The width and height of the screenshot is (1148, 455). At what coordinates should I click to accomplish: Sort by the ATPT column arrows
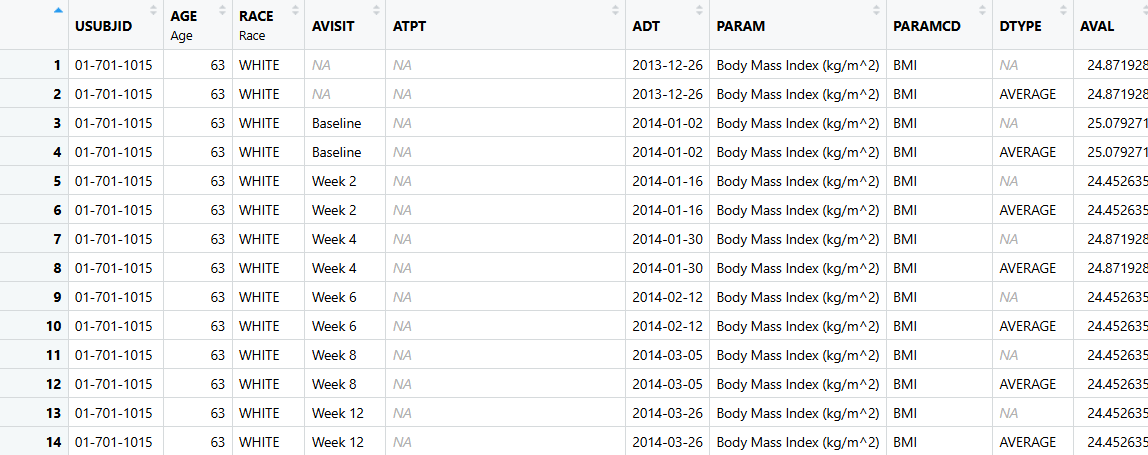click(x=615, y=10)
